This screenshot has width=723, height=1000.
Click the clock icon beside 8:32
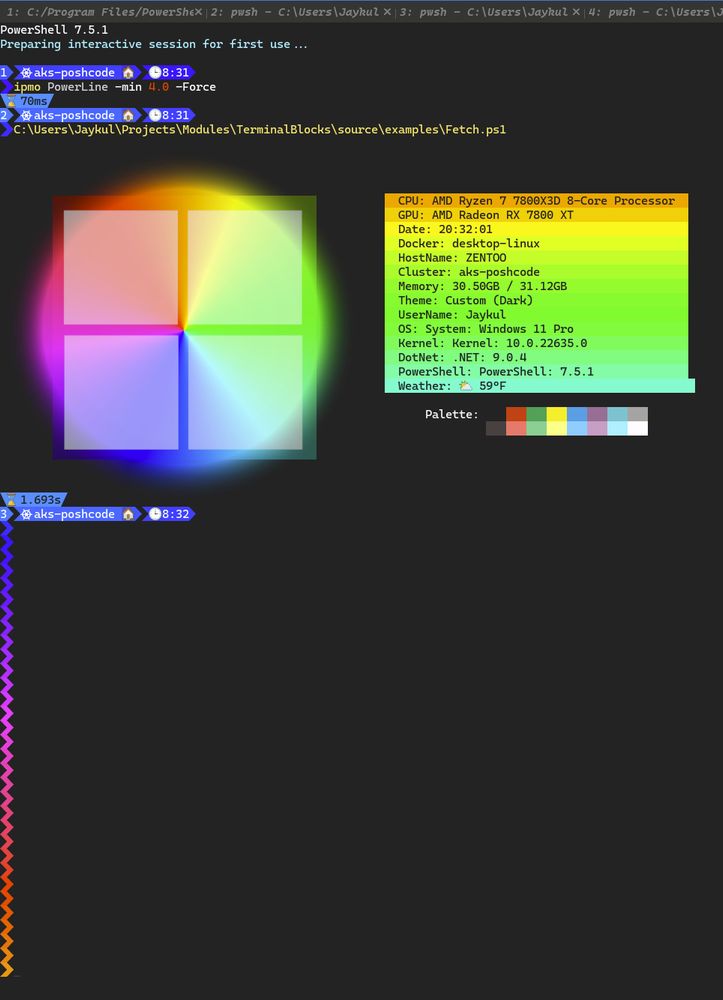(154, 514)
